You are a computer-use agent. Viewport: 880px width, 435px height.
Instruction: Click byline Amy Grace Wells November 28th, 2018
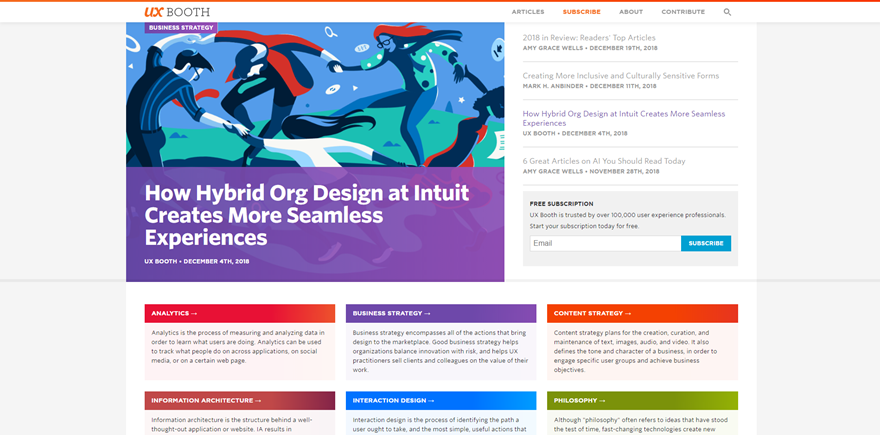(592, 172)
